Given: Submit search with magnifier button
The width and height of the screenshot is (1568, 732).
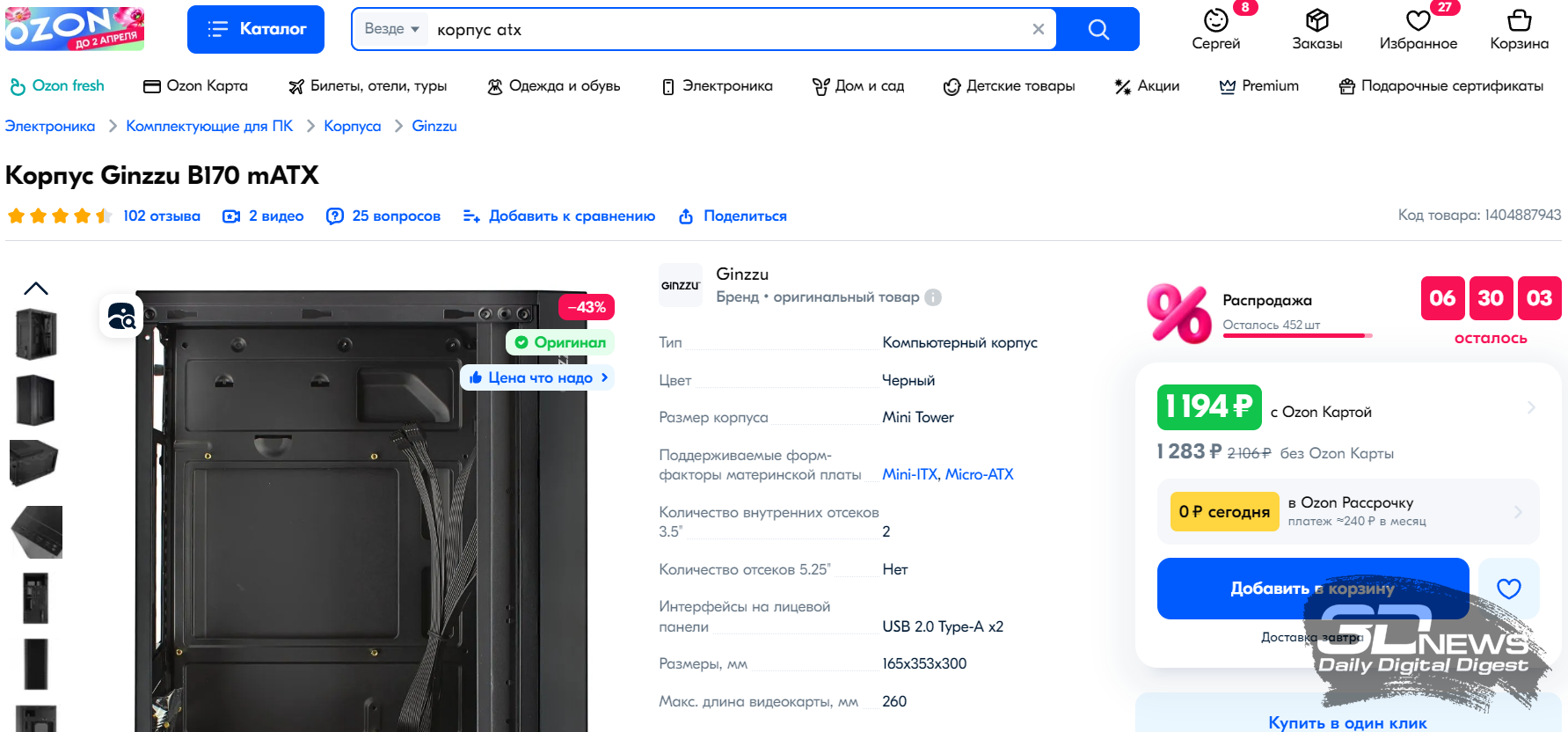Looking at the screenshot, I should pyautogui.click(x=1098, y=29).
